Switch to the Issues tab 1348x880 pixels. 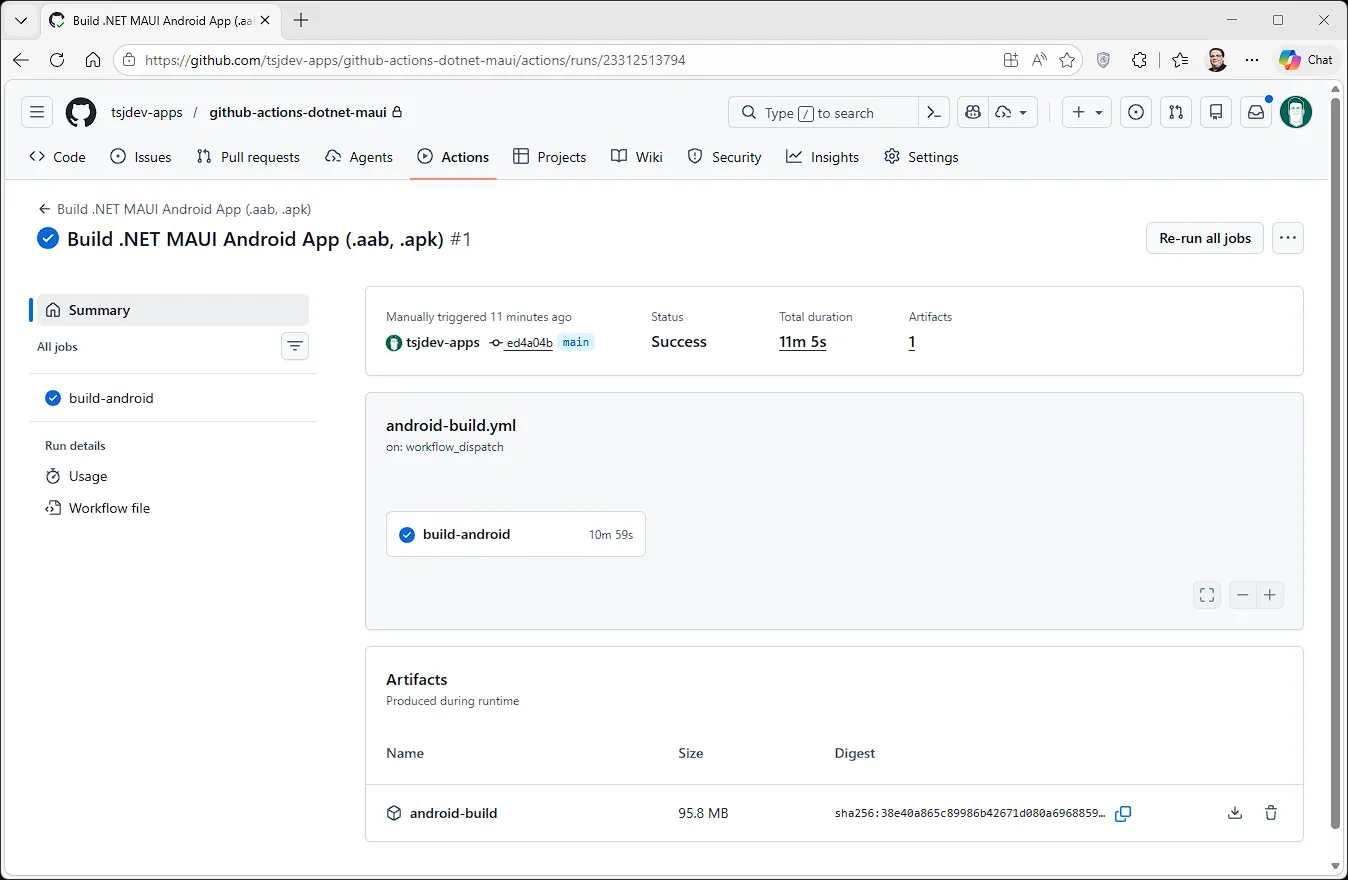coord(141,157)
